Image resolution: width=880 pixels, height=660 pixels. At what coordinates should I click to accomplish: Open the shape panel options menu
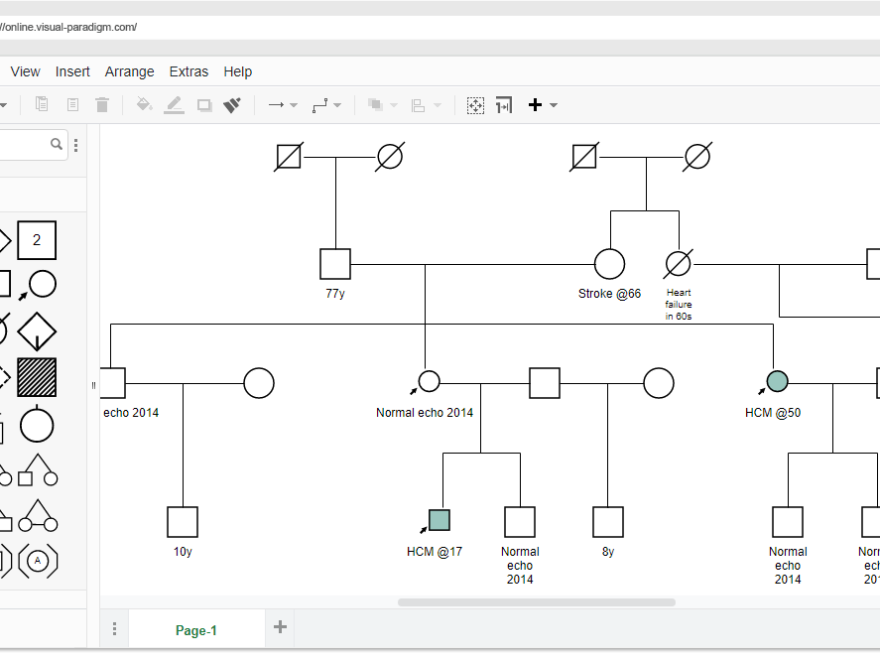click(75, 144)
